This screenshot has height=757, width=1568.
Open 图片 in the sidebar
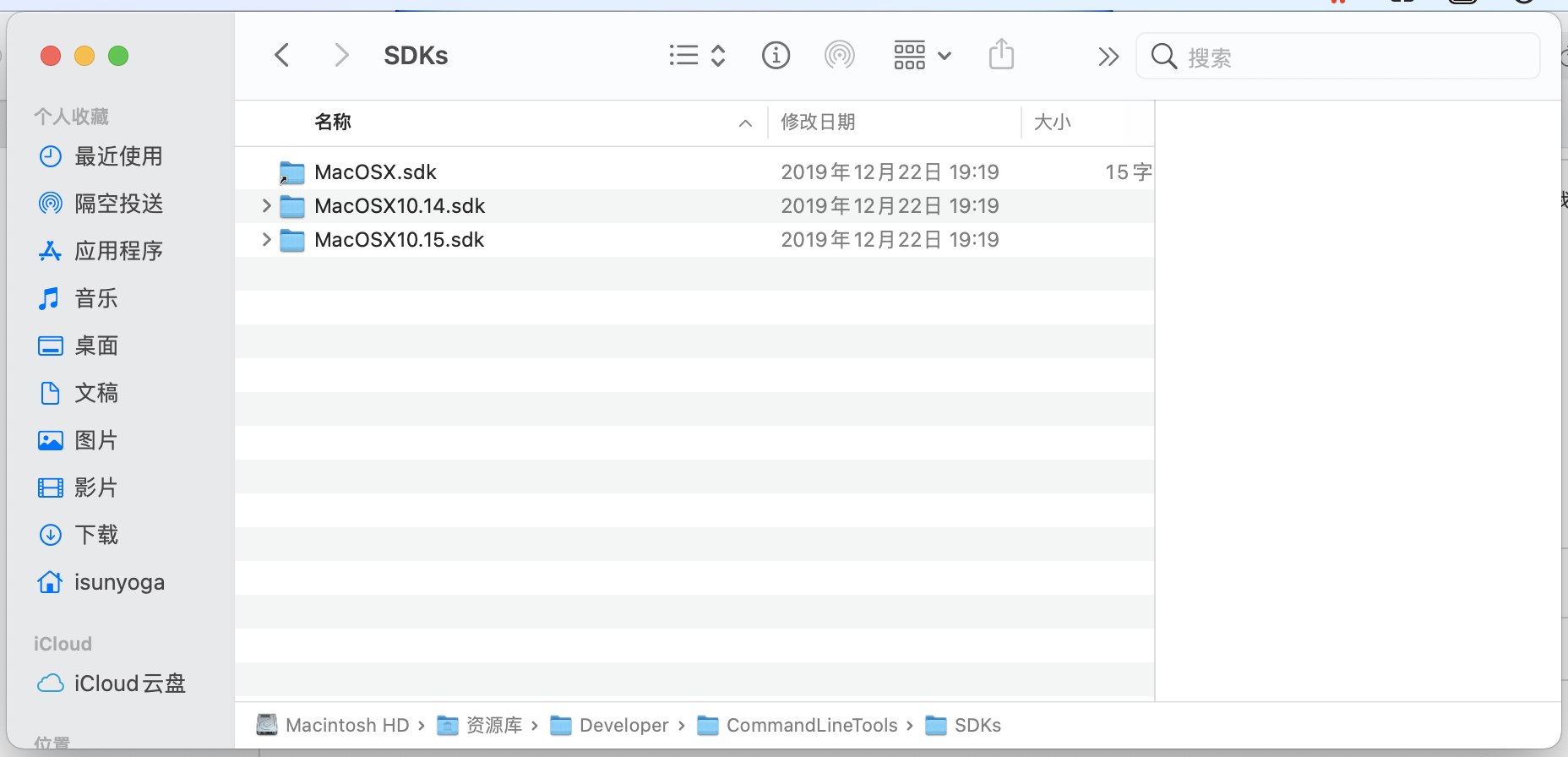pos(96,440)
